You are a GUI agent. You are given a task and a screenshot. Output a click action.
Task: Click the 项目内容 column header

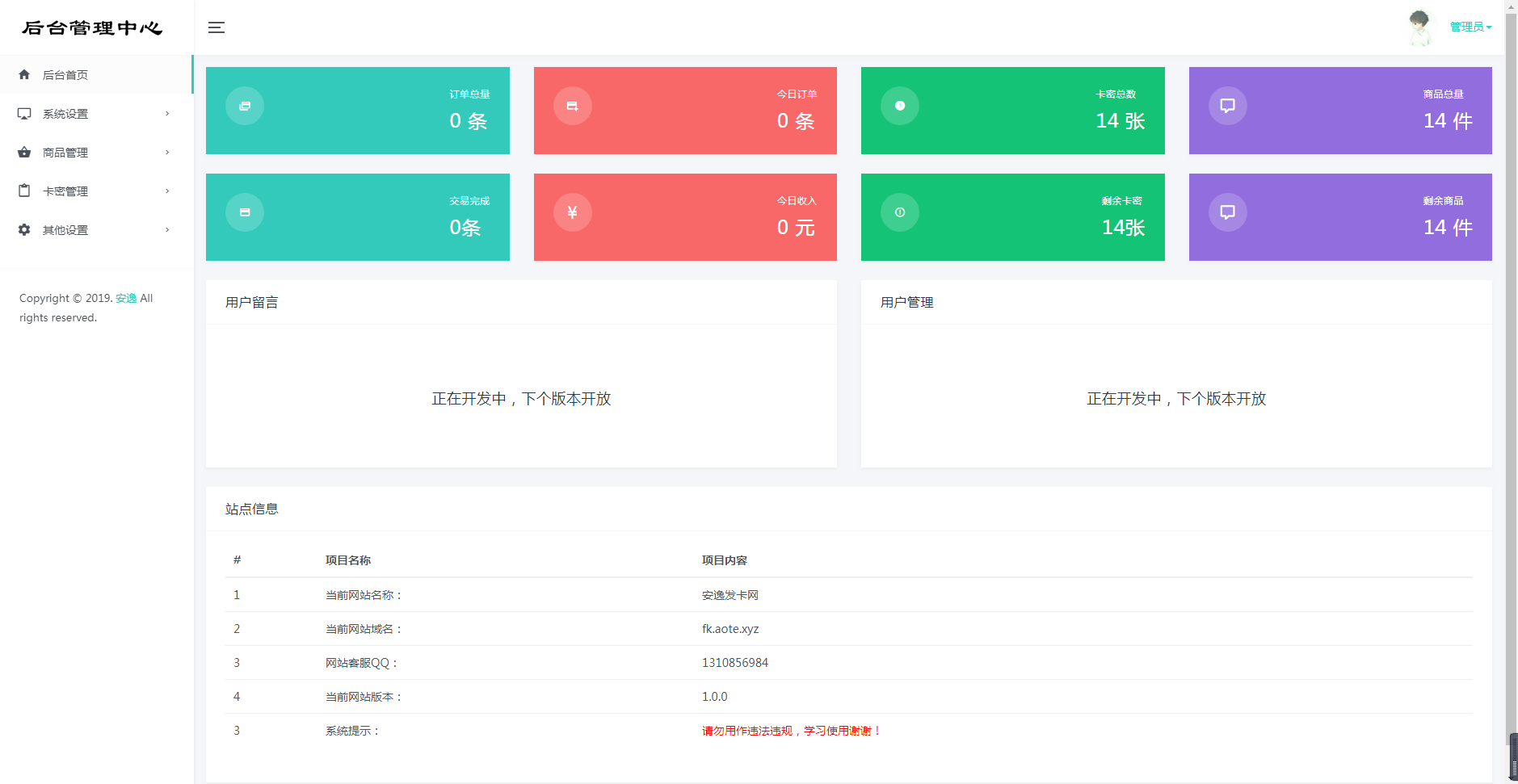click(x=725, y=560)
